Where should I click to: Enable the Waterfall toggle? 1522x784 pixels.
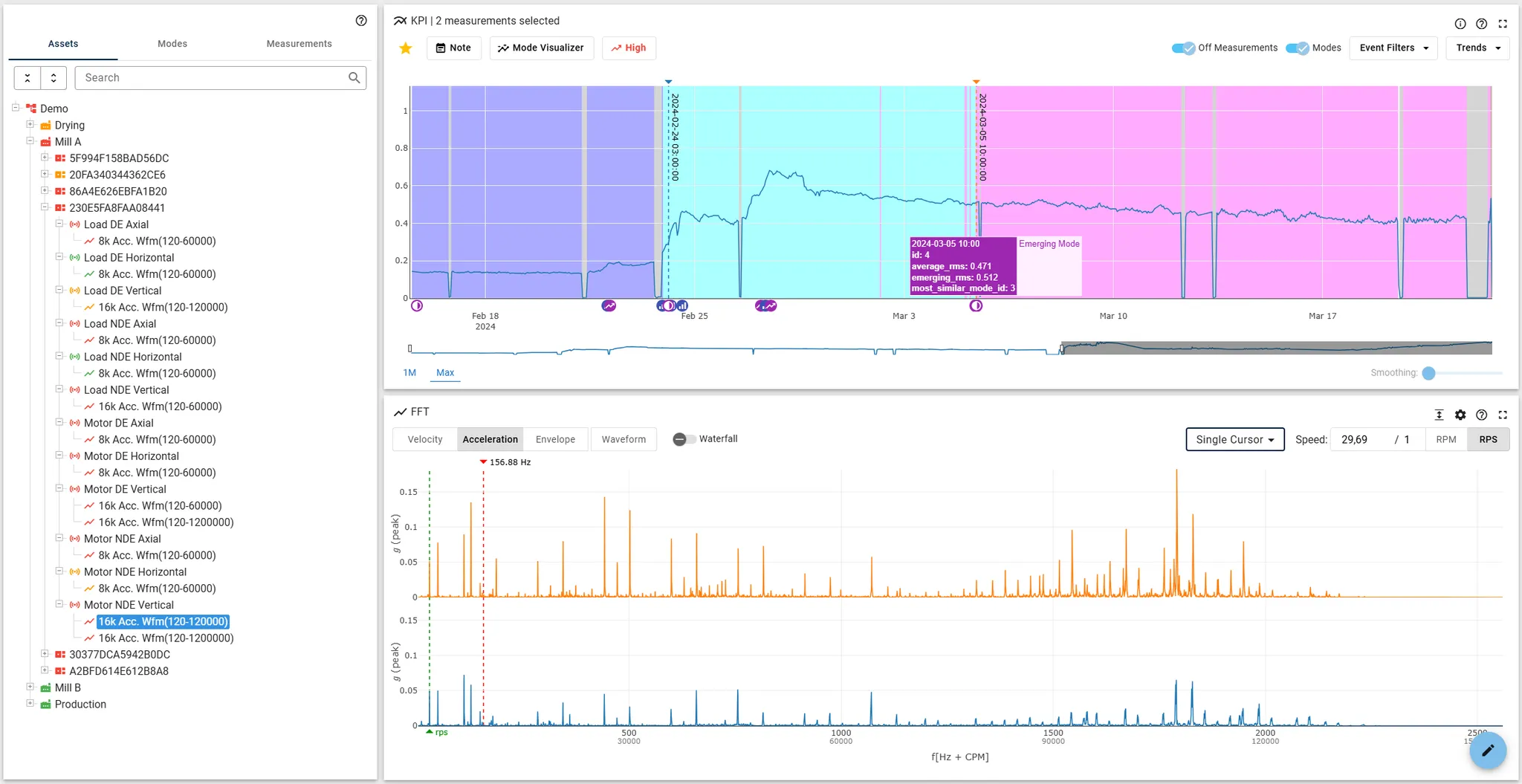684,439
